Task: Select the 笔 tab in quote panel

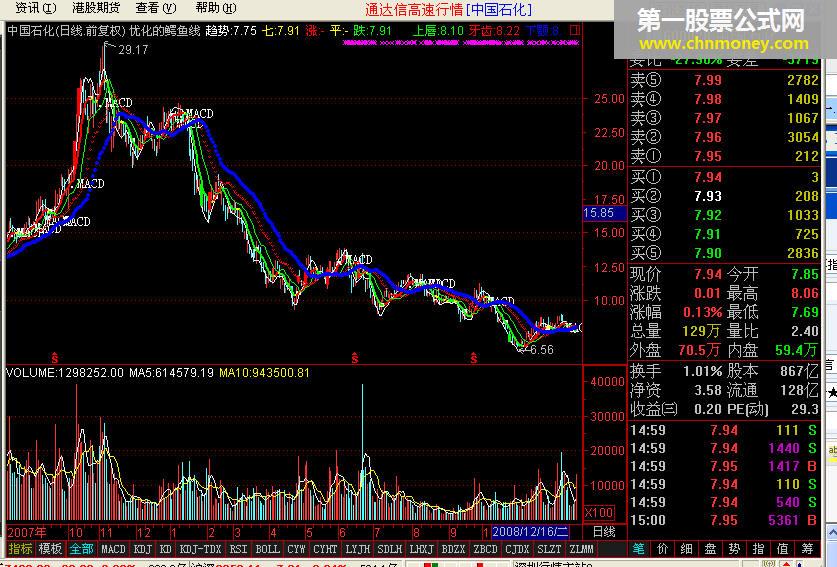Action: pyautogui.click(x=638, y=548)
